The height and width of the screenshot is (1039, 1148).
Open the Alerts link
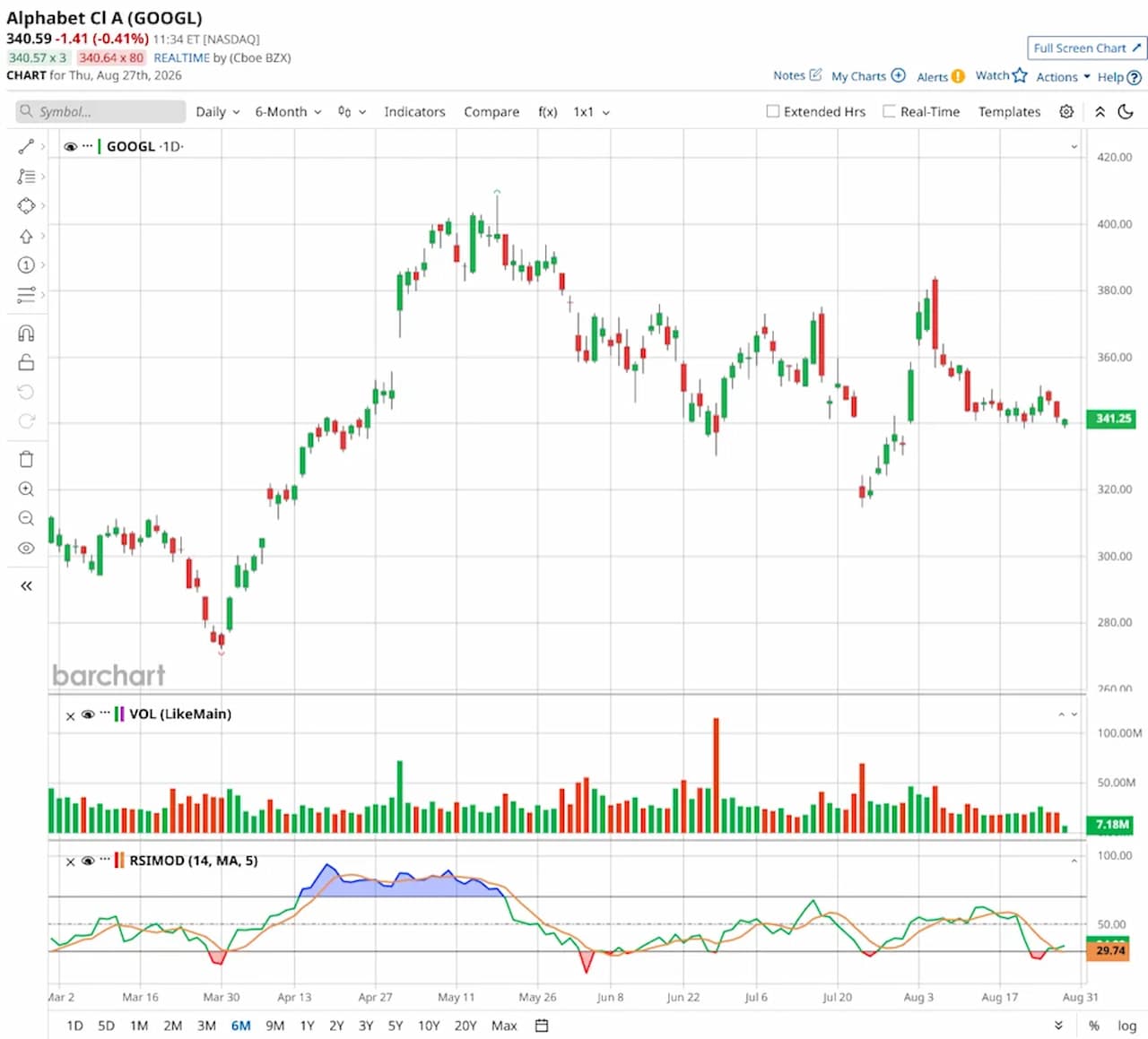(x=941, y=76)
